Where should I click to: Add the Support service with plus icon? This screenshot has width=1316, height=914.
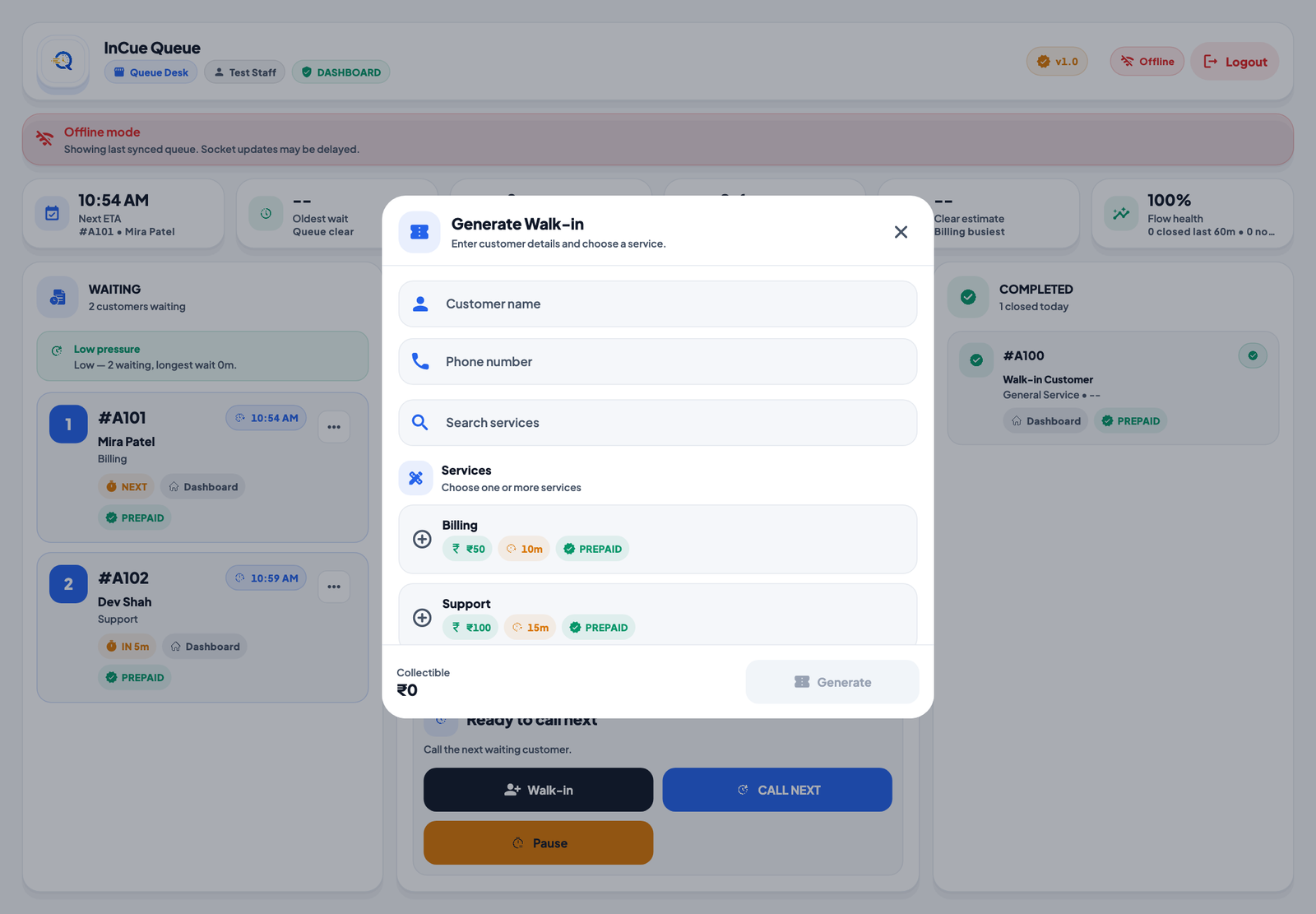click(x=422, y=617)
